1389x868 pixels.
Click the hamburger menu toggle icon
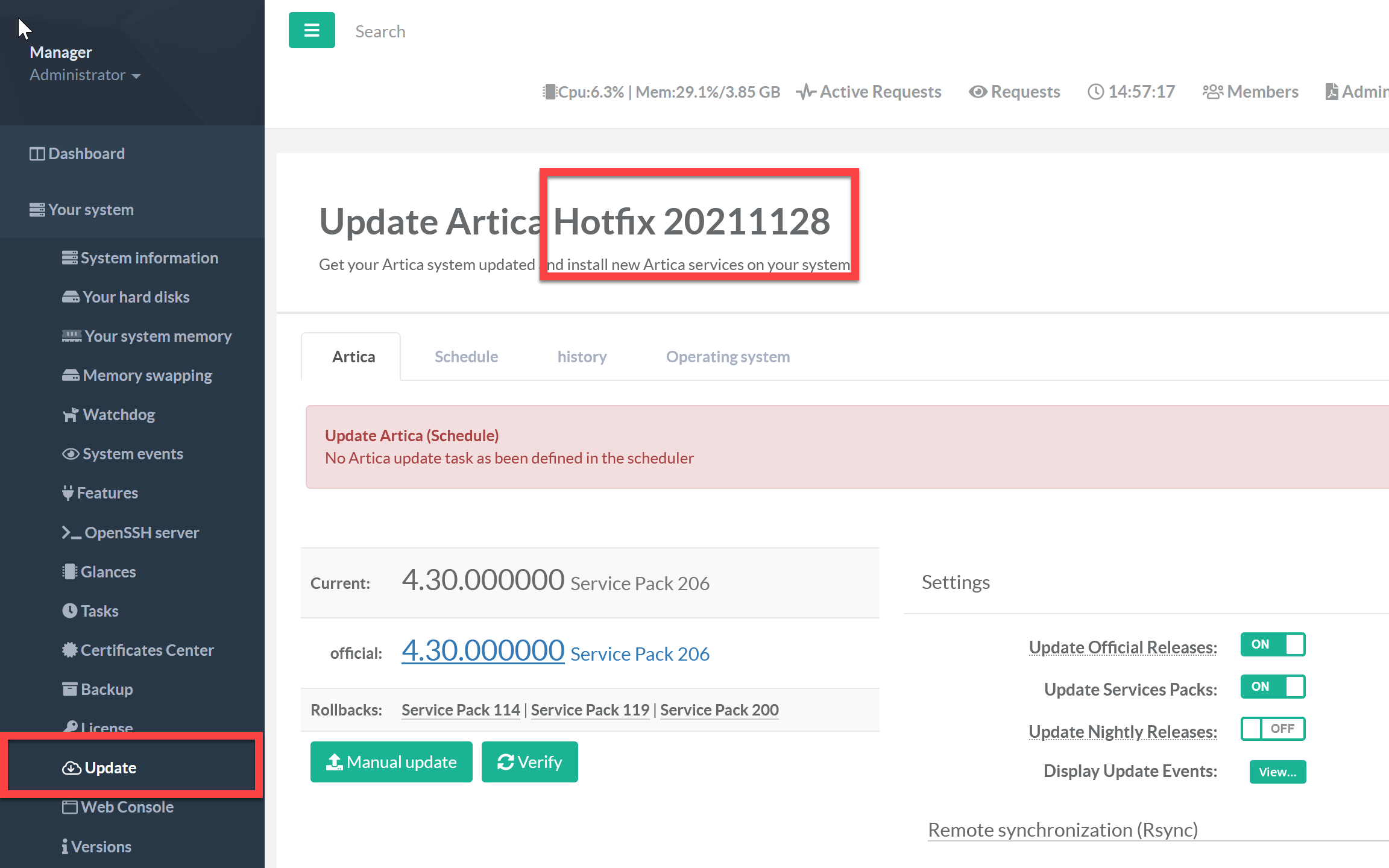tap(312, 30)
